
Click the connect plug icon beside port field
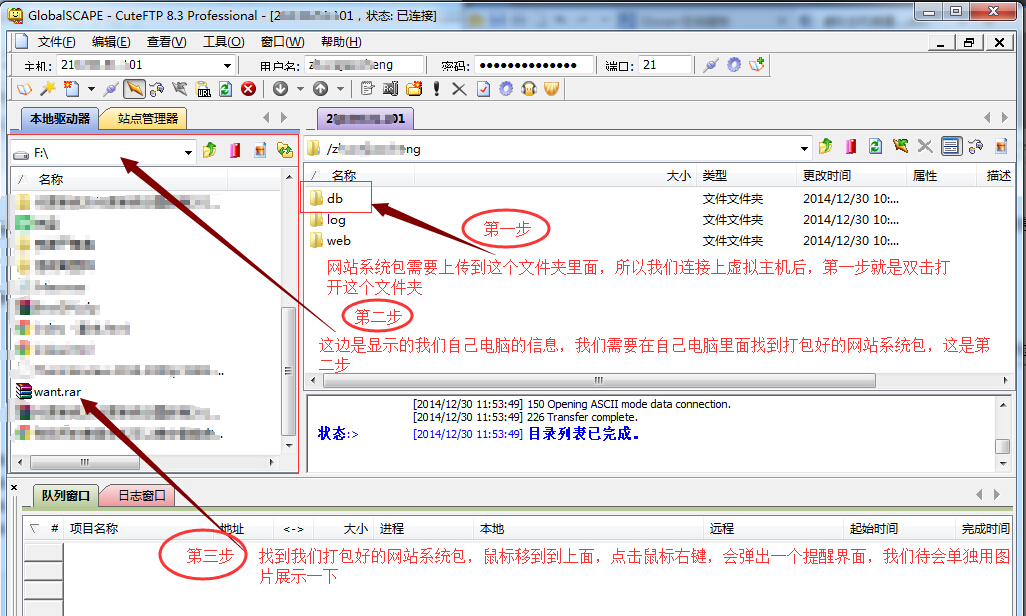coord(711,65)
